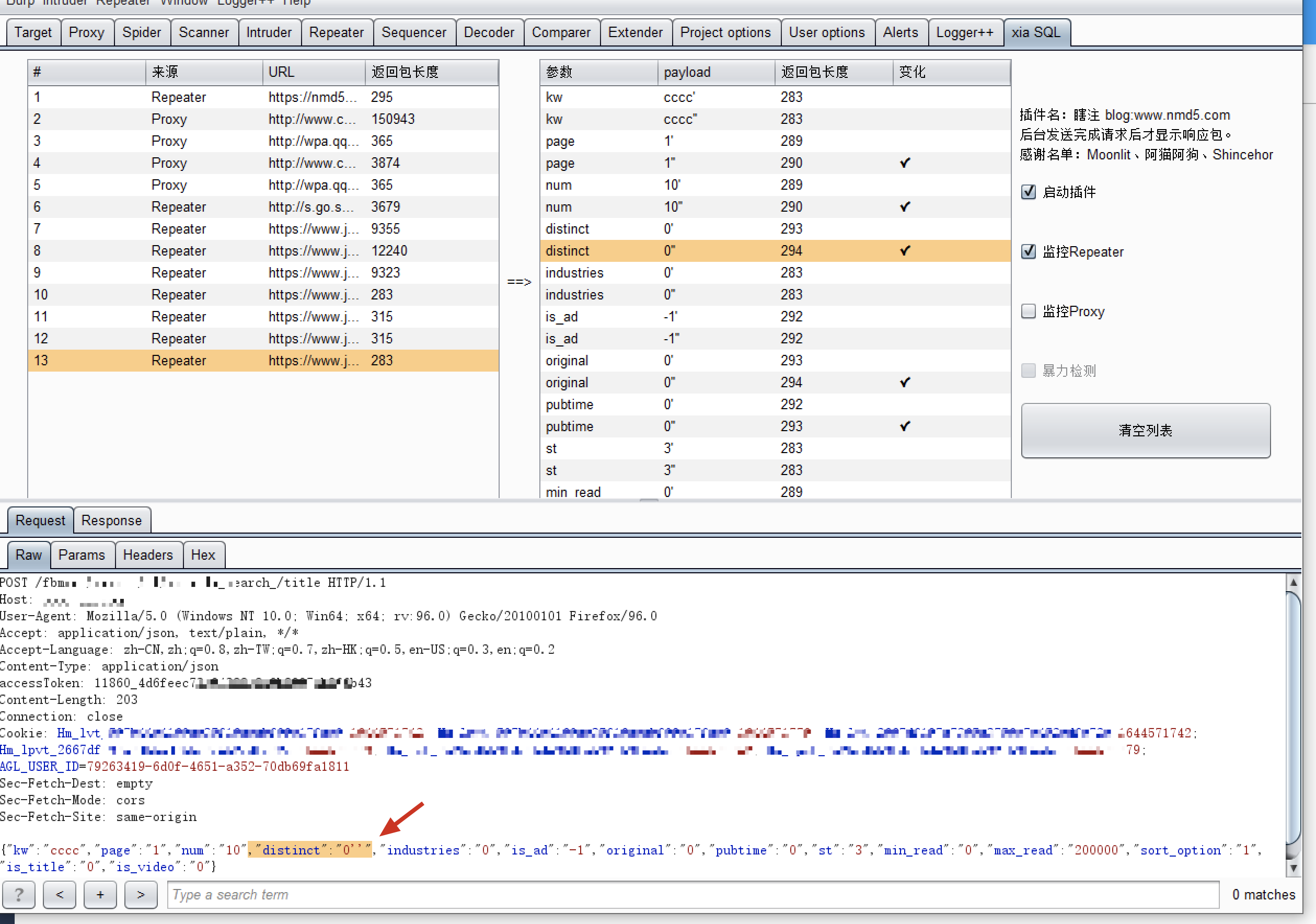The width and height of the screenshot is (1316, 924).
Task: Sort by the 变化 column header
Action: (x=951, y=72)
